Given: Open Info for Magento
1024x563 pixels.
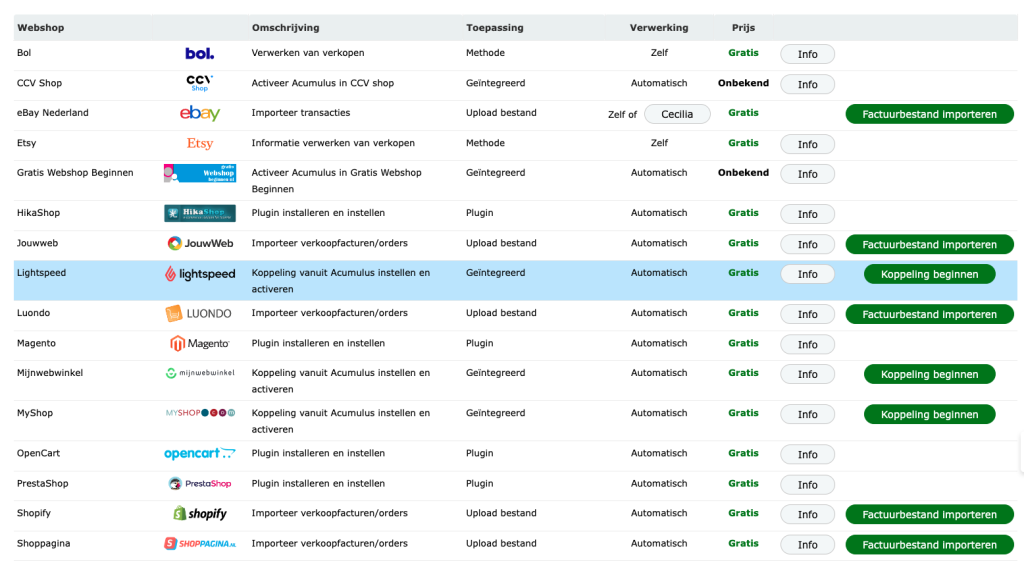Looking at the screenshot, I should 807,344.
